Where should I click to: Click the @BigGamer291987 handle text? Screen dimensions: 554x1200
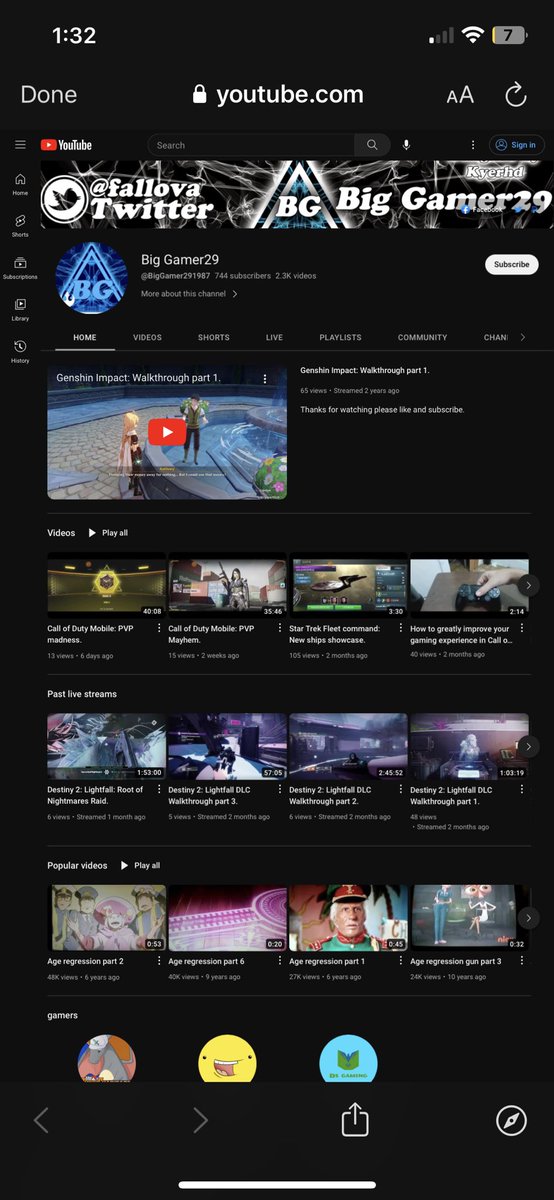click(175, 275)
